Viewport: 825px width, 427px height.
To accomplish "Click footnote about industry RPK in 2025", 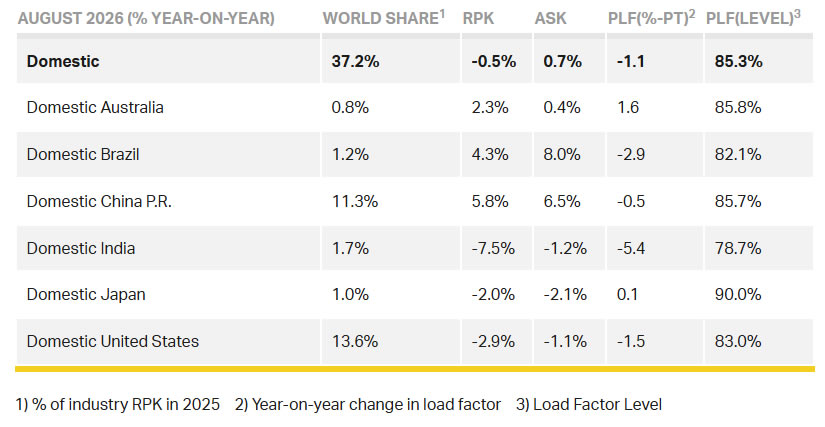I will tap(118, 404).
